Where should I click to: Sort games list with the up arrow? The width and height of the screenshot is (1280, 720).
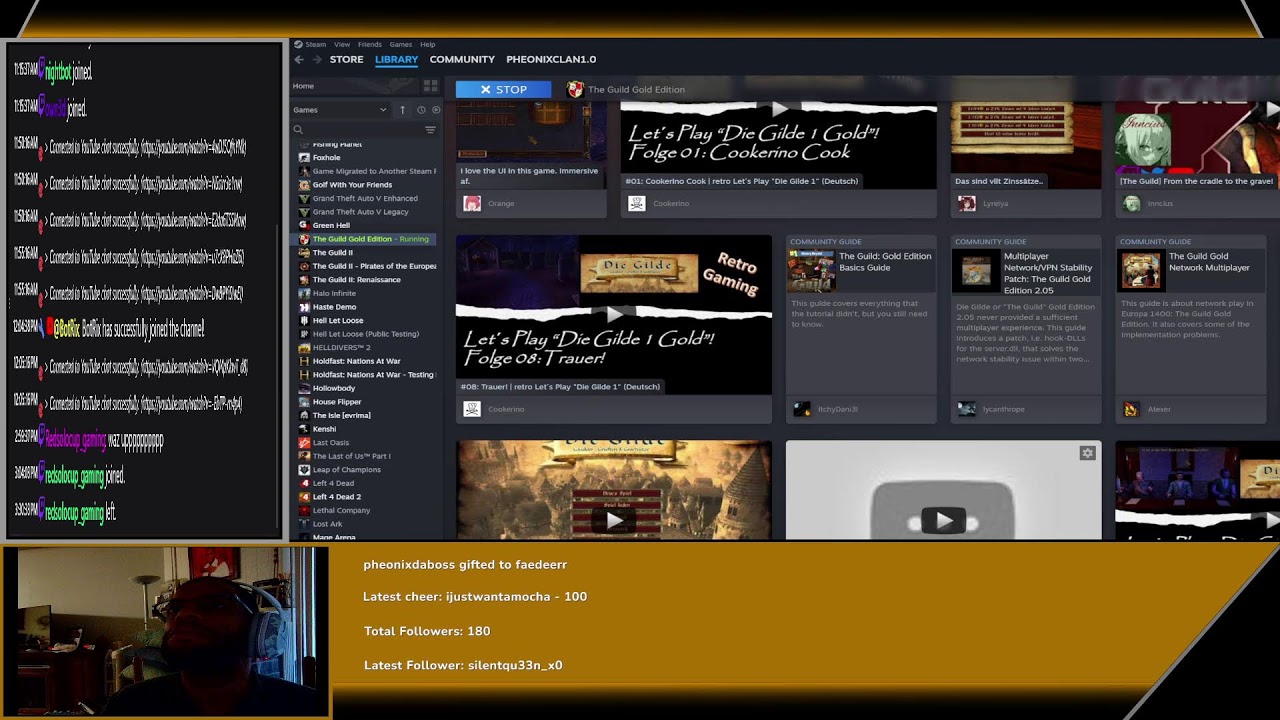[x=403, y=110]
